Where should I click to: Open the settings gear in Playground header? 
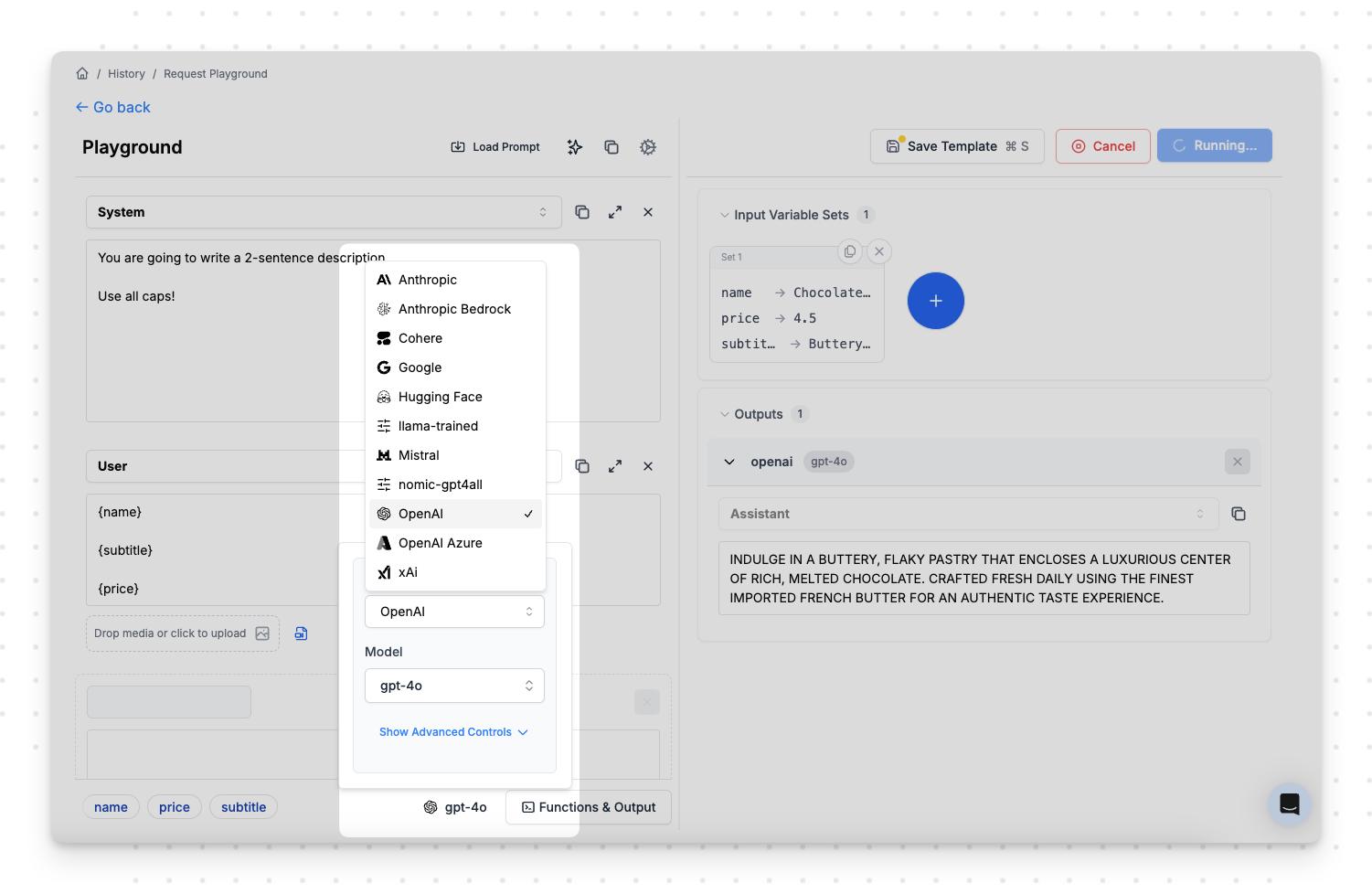point(648,147)
